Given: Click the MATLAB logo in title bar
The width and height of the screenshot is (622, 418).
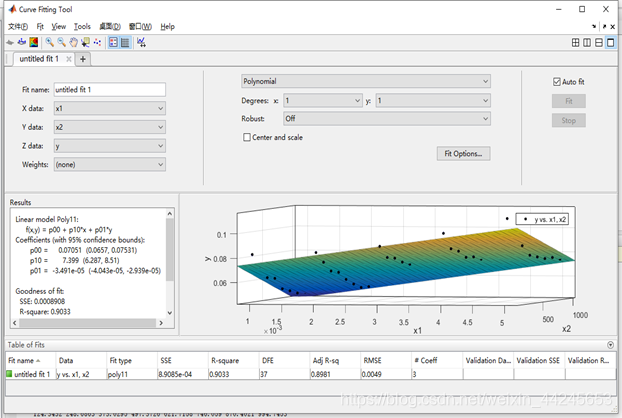Looking at the screenshot, I should [x=12, y=9].
